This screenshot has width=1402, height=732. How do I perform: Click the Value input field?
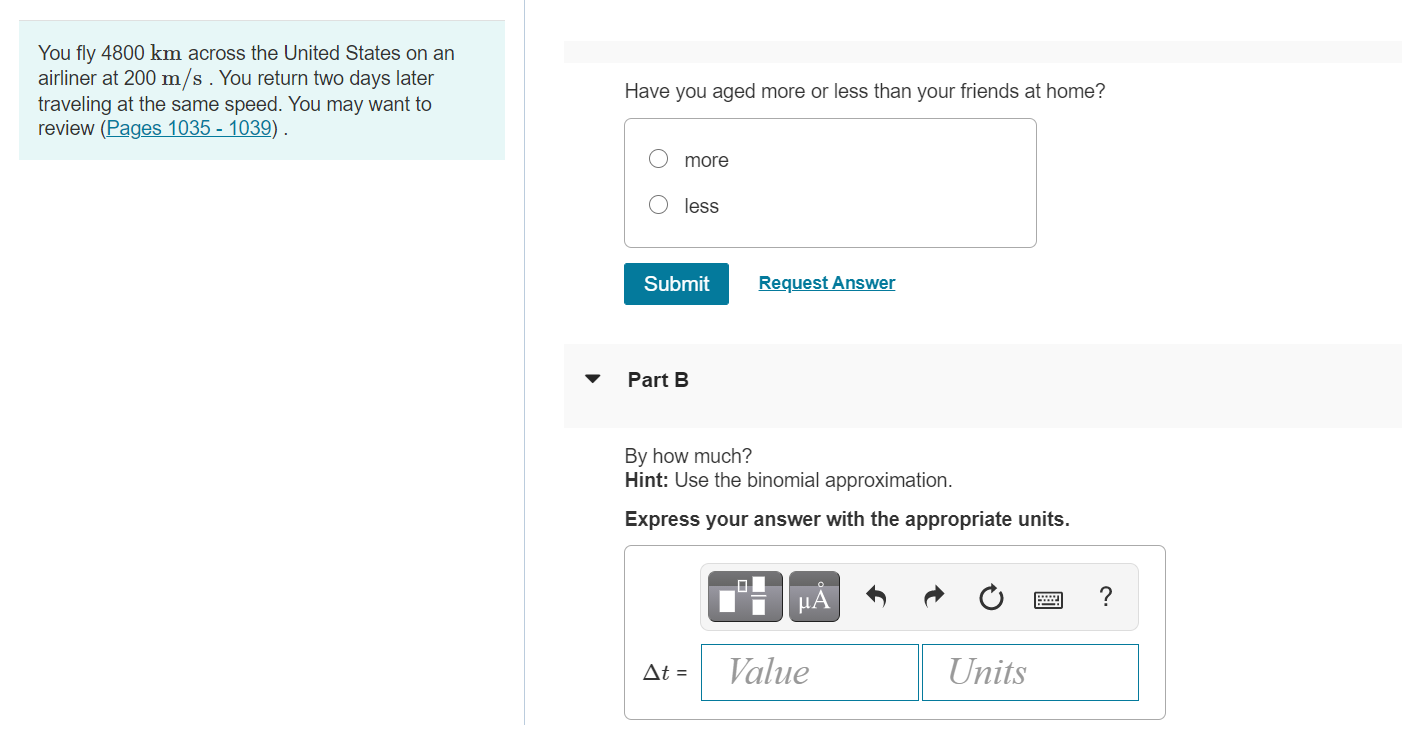[810, 672]
